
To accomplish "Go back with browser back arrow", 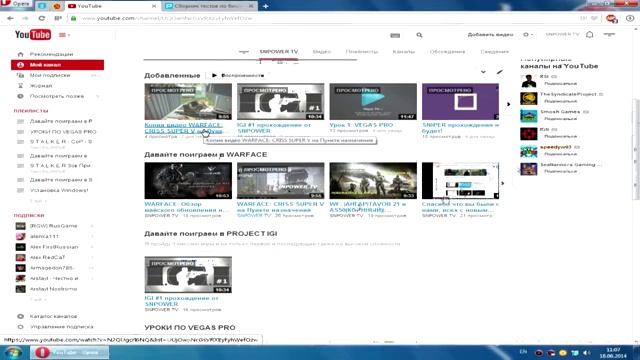I will pos(10,18).
